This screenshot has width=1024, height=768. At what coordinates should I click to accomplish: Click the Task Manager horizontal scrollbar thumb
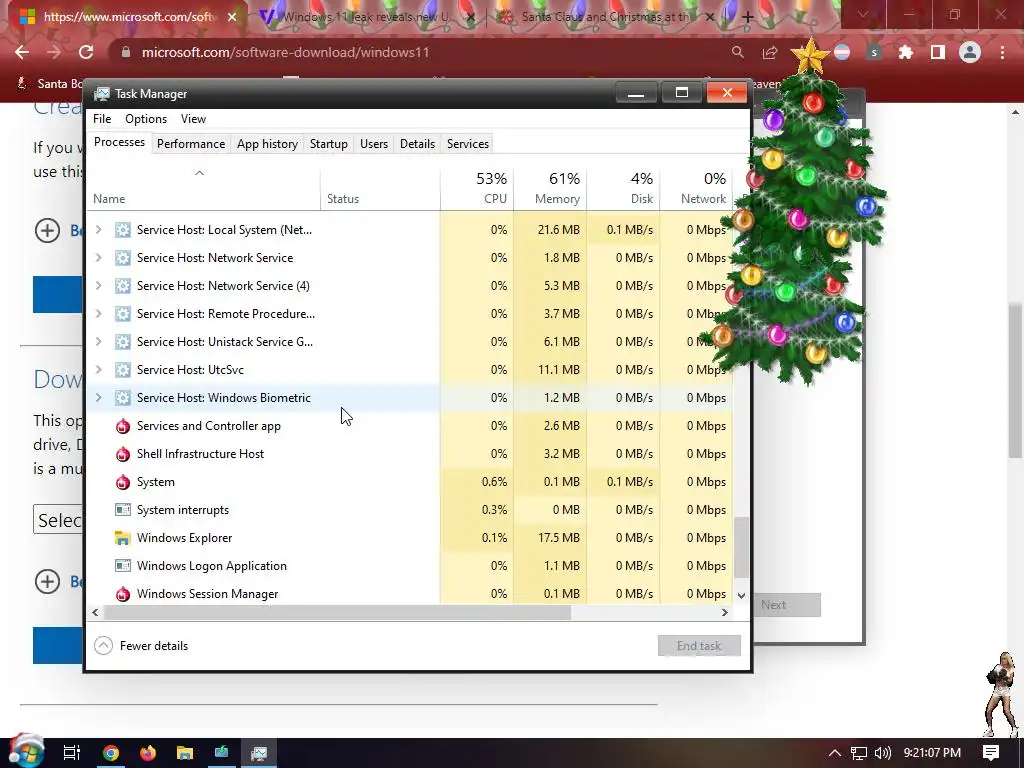click(337, 613)
